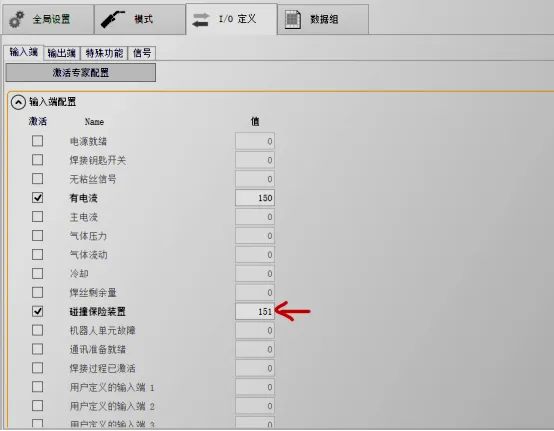The height and width of the screenshot is (431, 554).
Task: Switch to the 特殊功能 tab
Action: pyautogui.click(x=104, y=53)
